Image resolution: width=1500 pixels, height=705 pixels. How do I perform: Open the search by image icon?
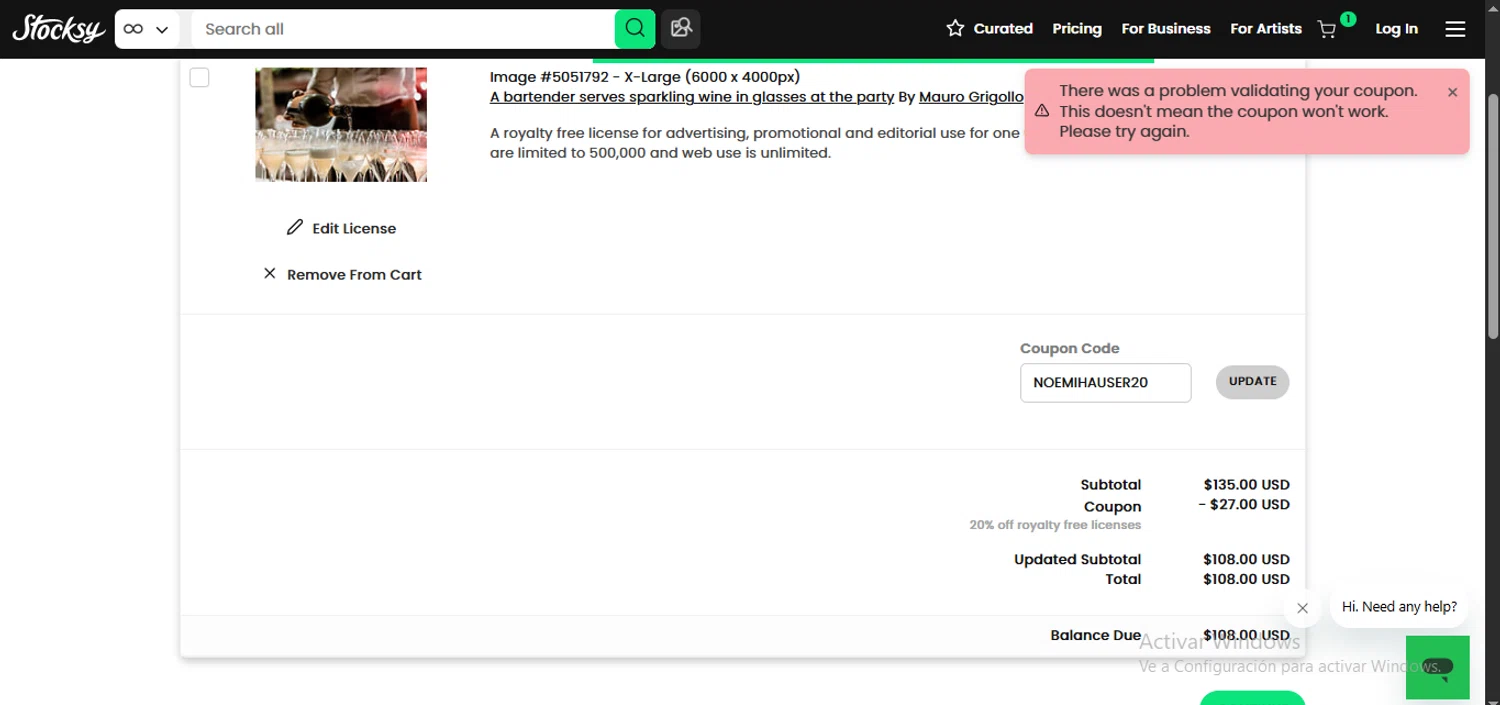coord(681,29)
